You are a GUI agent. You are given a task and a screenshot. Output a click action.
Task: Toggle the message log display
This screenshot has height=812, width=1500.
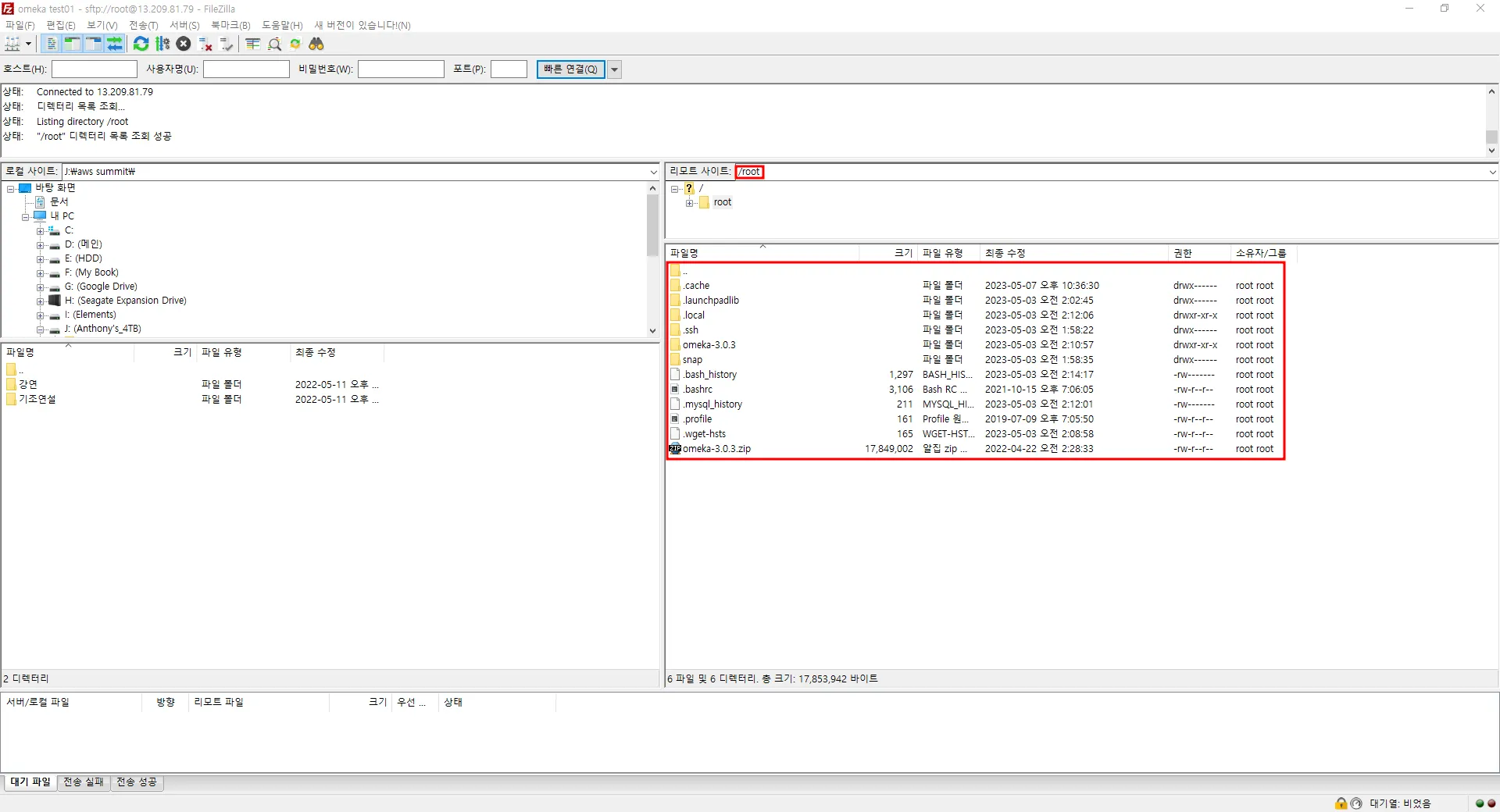click(x=52, y=44)
